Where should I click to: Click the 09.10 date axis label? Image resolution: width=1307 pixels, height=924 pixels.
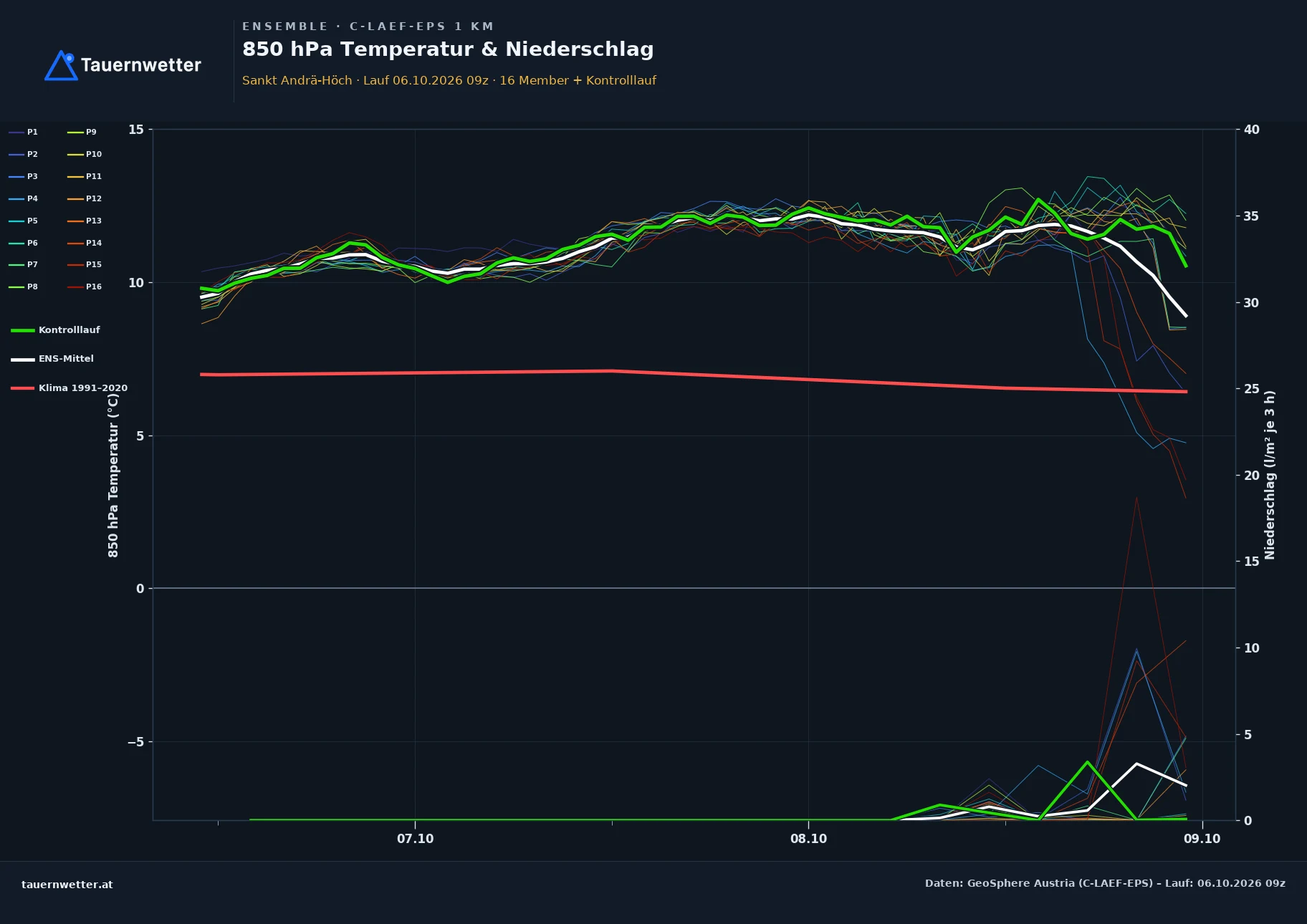click(x=1202, y=839)
